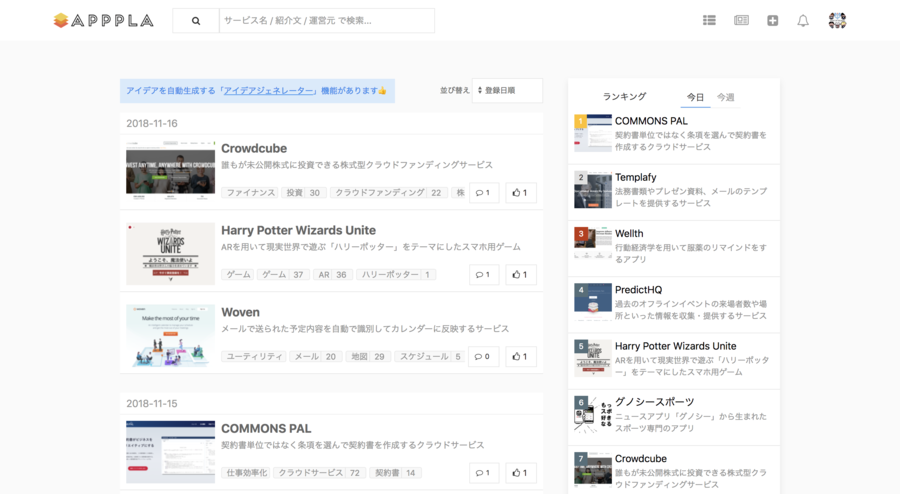Select the AR 36 tag
The width and height of the screenshot is (900, 494).
pos(332,275)
